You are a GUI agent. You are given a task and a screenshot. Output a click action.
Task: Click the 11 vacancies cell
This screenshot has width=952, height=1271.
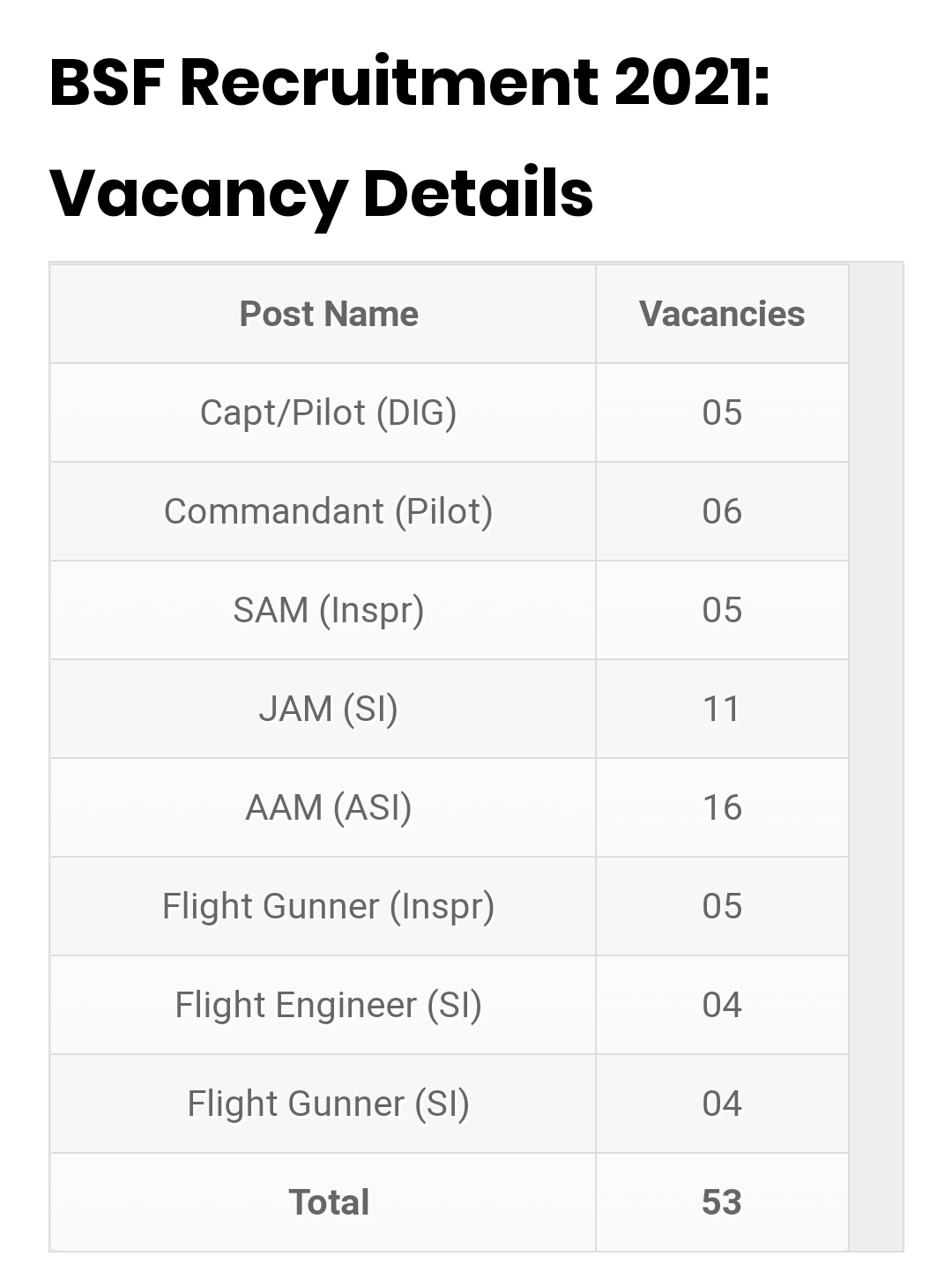tap(722, 709)
